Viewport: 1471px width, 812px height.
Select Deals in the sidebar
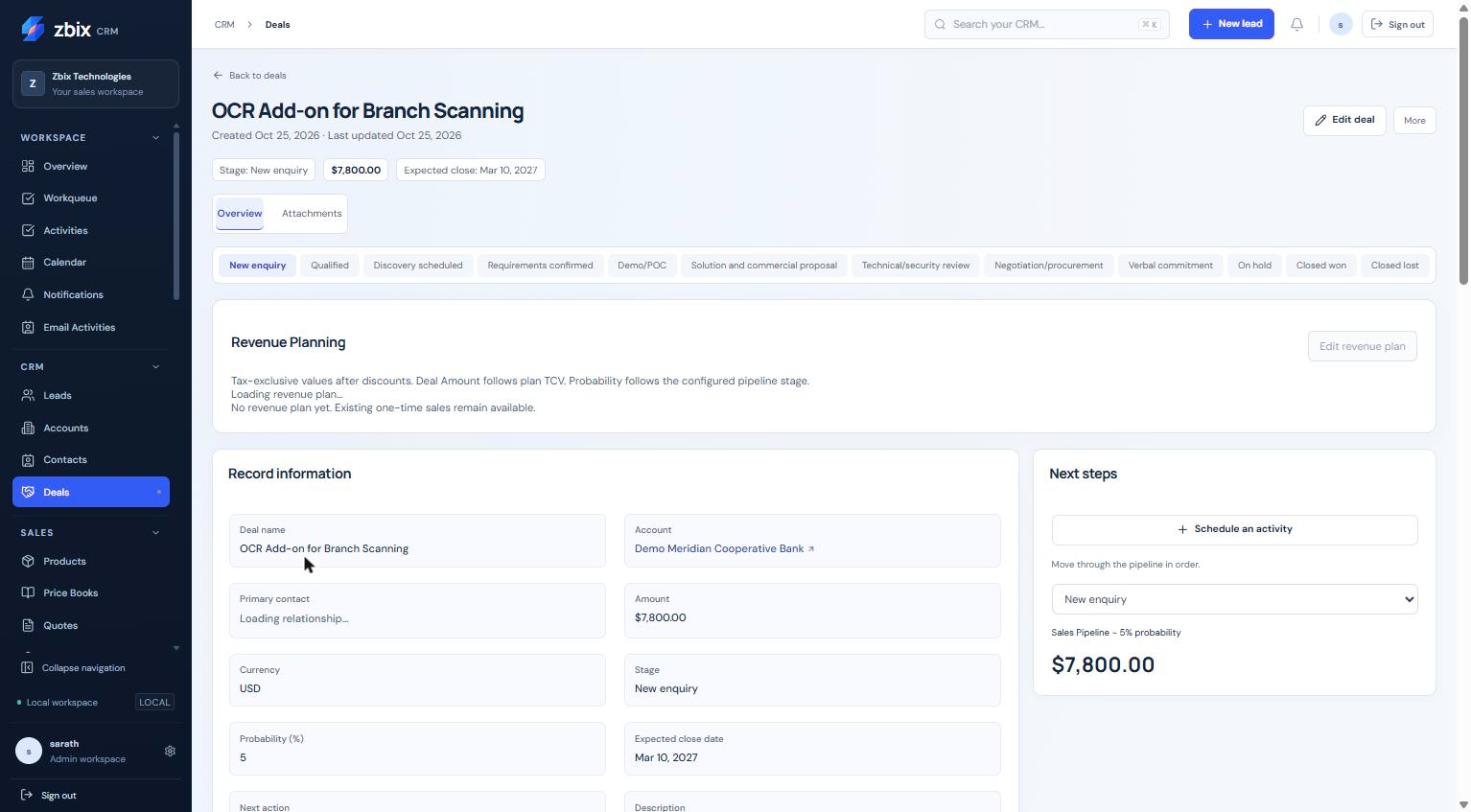pyautogui.click(x=91, y=492)
